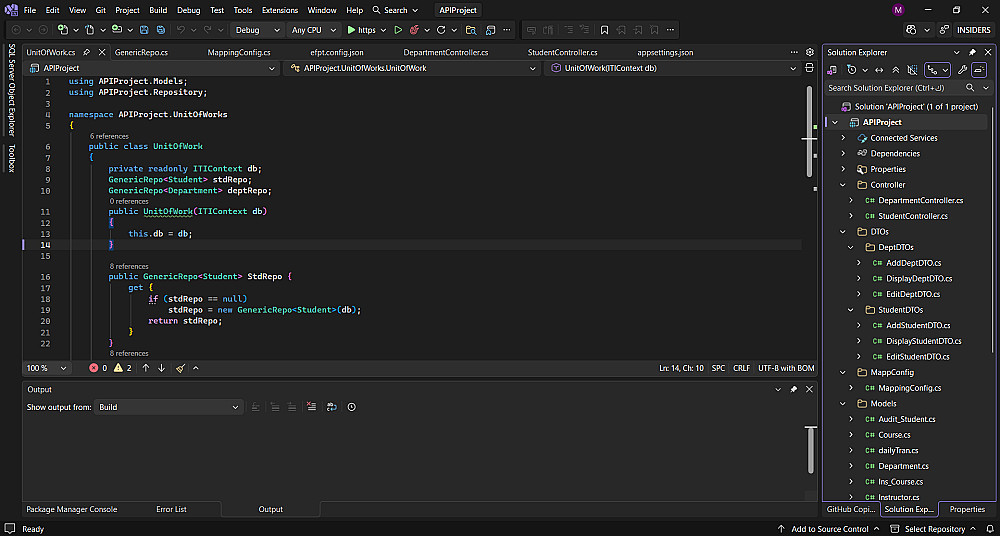1000x536 pixels.
Task: Open the editor zoom level 100% dropdown
Action: click(x=43, y=368)
